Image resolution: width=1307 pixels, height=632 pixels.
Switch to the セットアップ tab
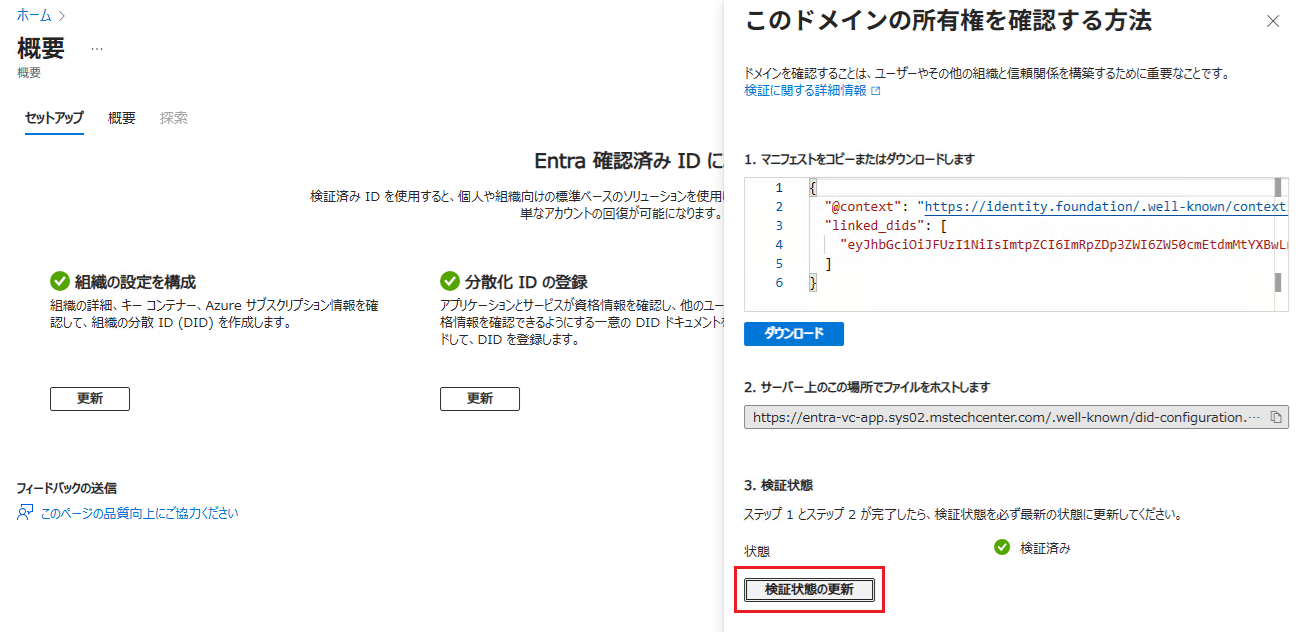pos(54,118)
